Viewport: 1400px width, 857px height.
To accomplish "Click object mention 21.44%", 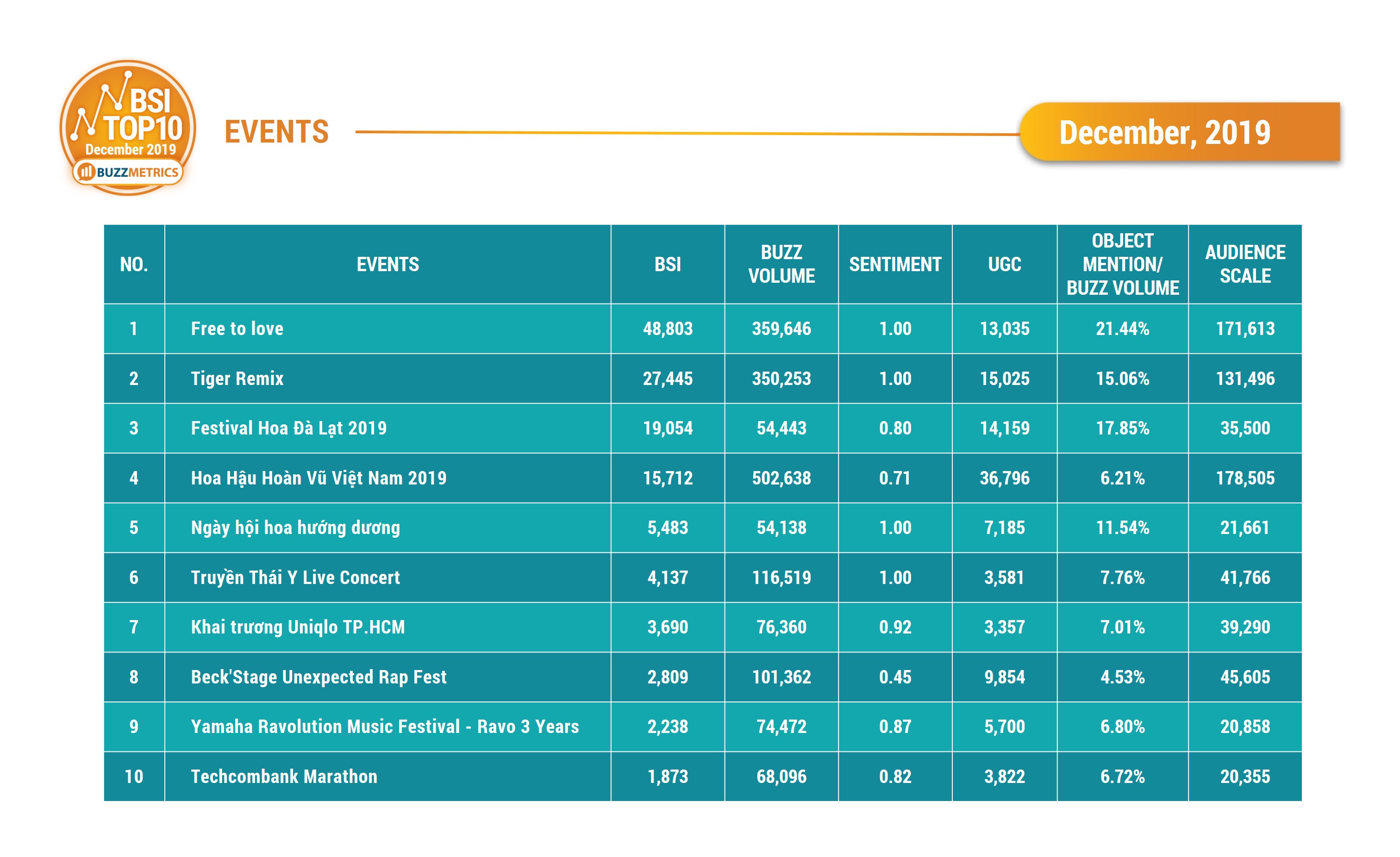I will pyautogui.click(x=1123, y=329).
